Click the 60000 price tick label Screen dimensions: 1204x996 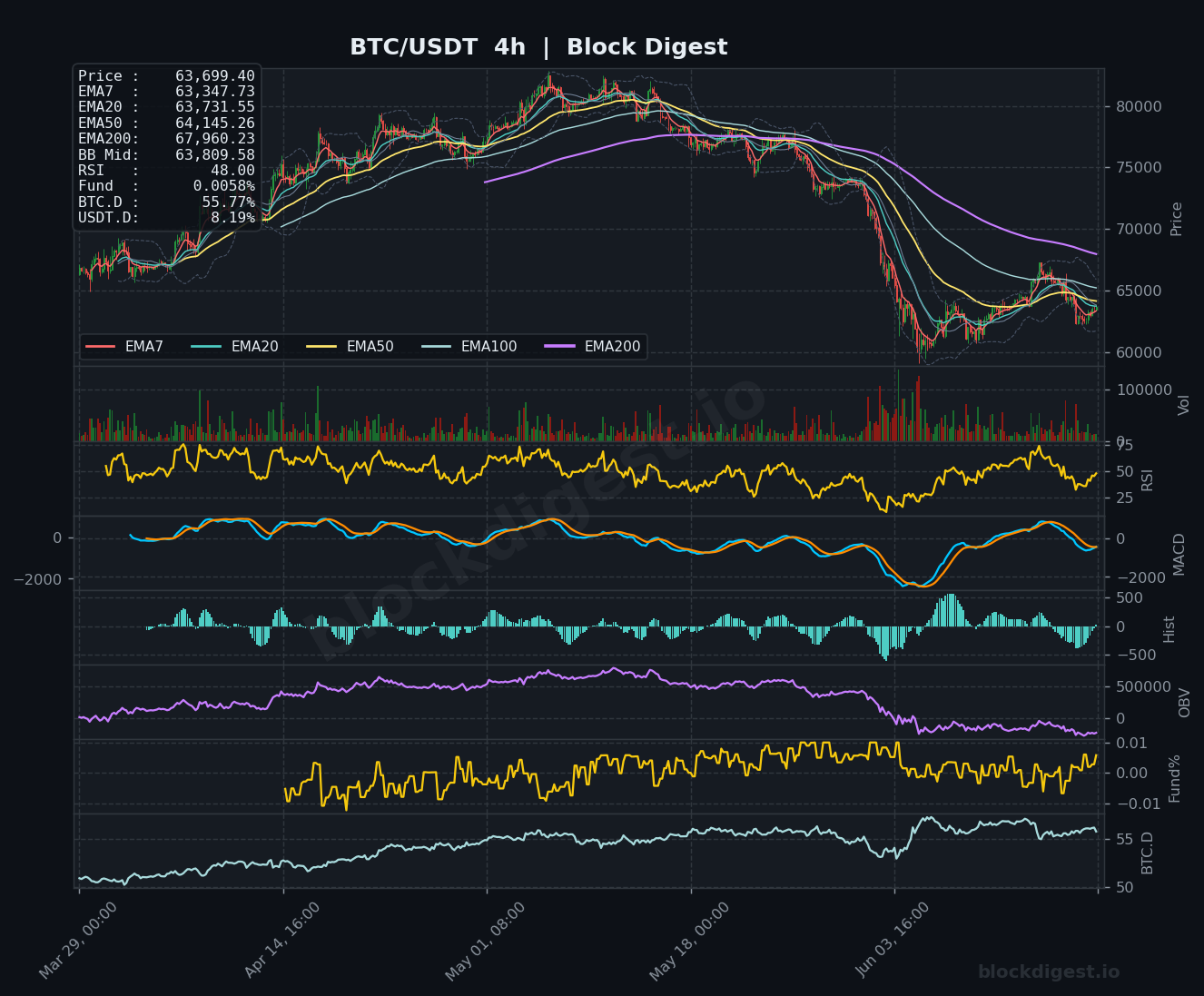pyautogui.click(x=1139, y=353)
